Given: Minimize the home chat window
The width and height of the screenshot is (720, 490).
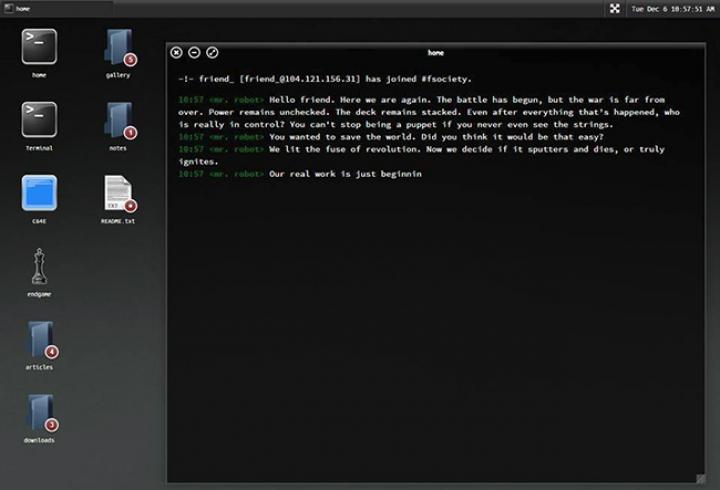Looking at the screenshot, I should point(194,52).
